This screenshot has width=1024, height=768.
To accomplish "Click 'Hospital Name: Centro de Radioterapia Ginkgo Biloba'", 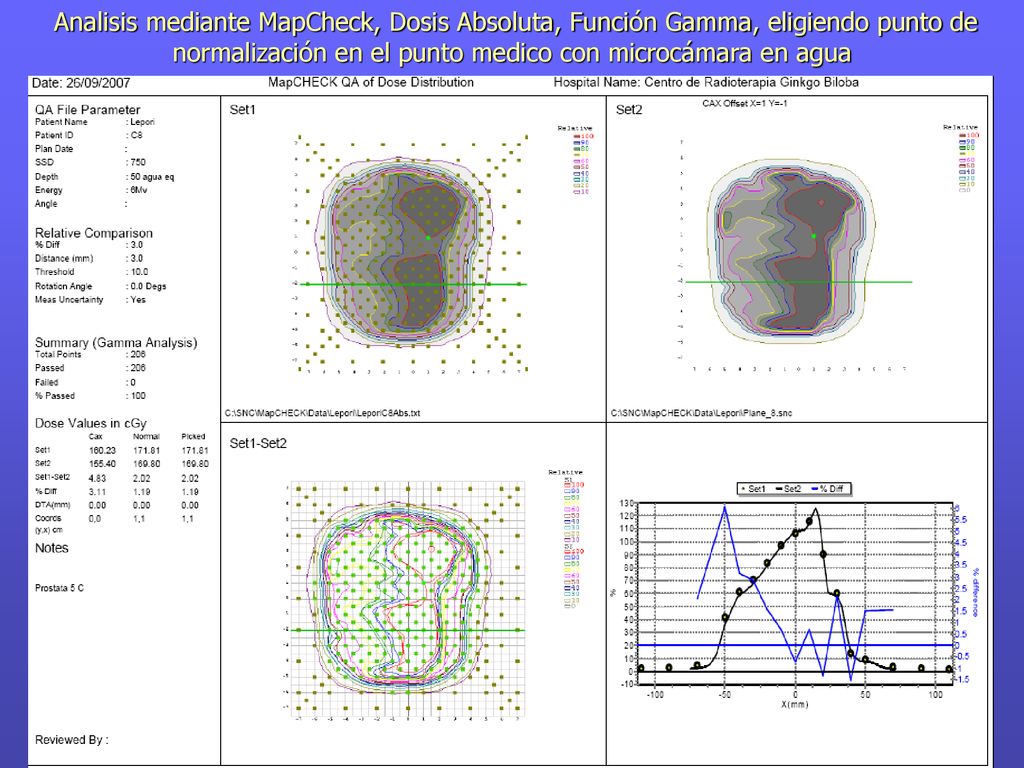I will pyautogui.click(x=706, y=82).
